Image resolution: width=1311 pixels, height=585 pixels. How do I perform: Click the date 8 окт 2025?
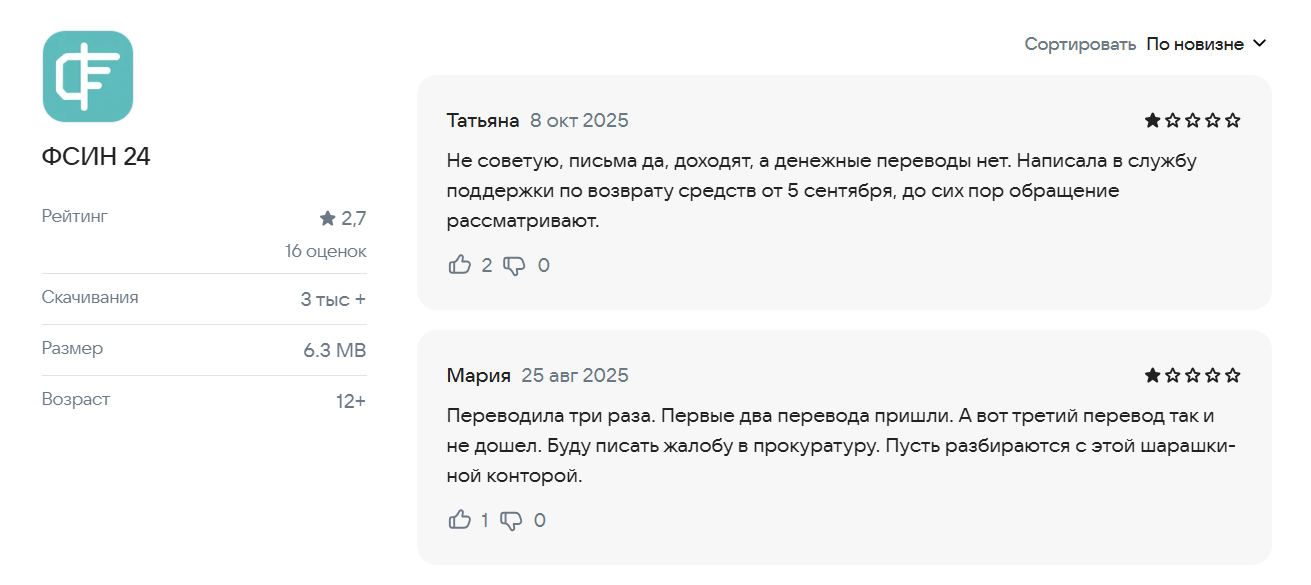tap(579, 121)
